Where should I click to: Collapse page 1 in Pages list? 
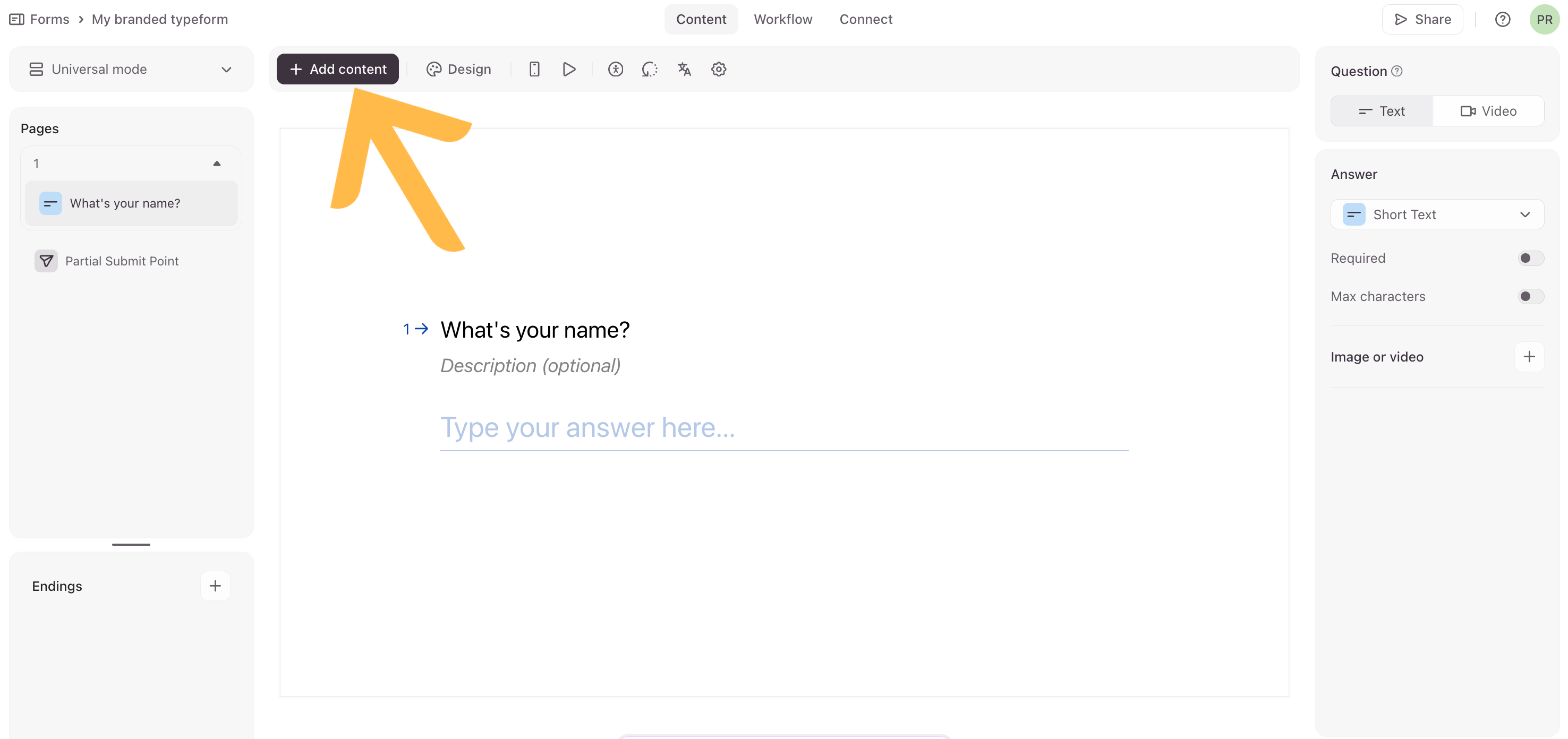(217, 164)
